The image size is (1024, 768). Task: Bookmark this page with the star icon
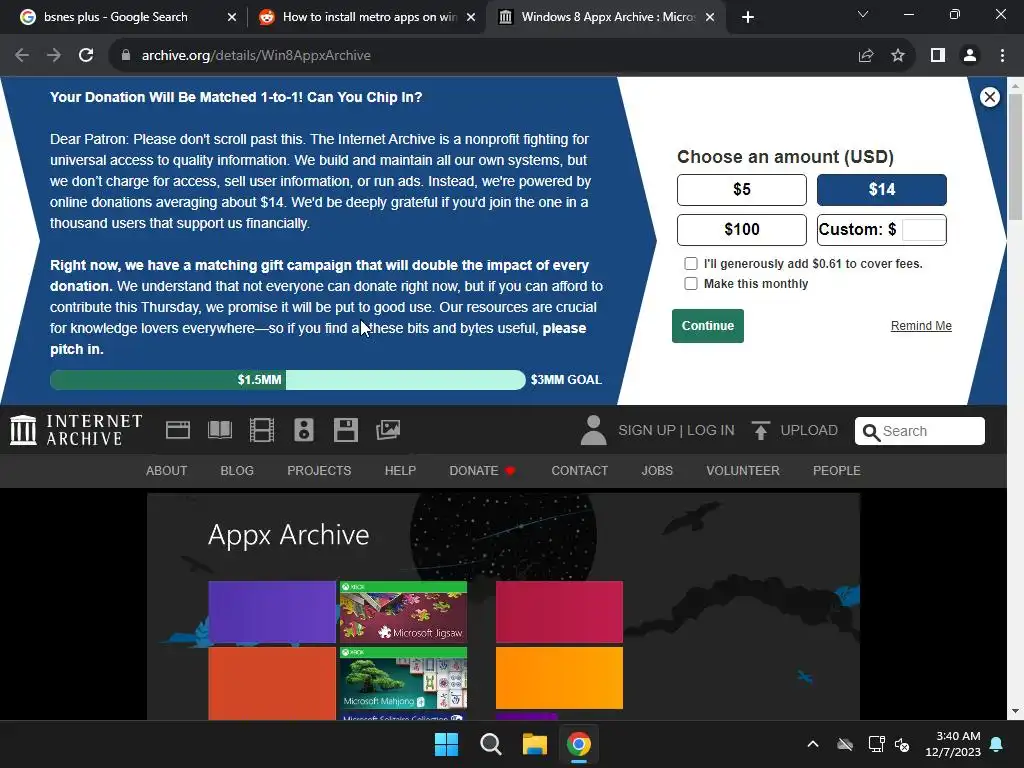point(898,56)
